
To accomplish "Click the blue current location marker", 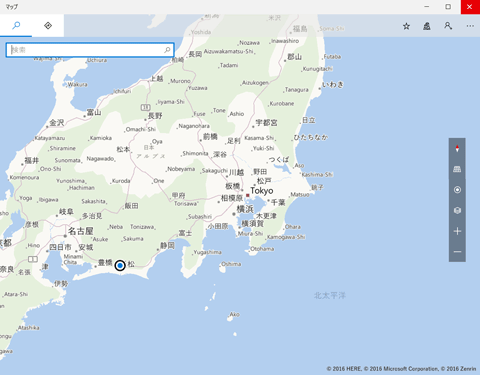I will click(120, 266).
